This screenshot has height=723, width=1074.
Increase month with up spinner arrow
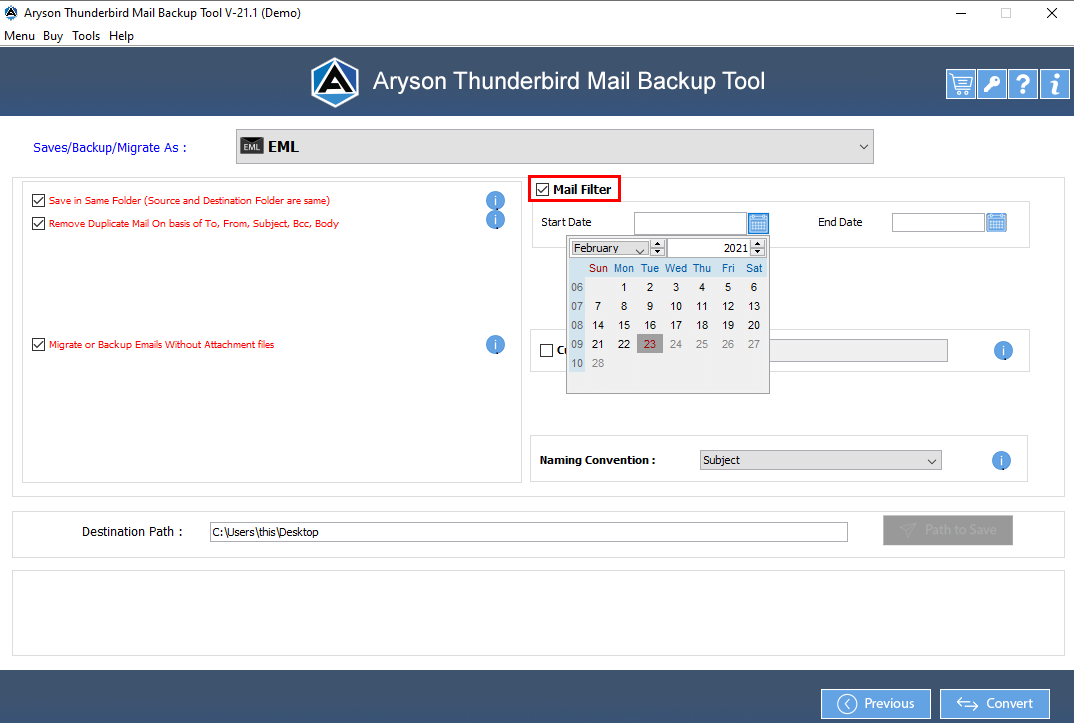(658, 244)
